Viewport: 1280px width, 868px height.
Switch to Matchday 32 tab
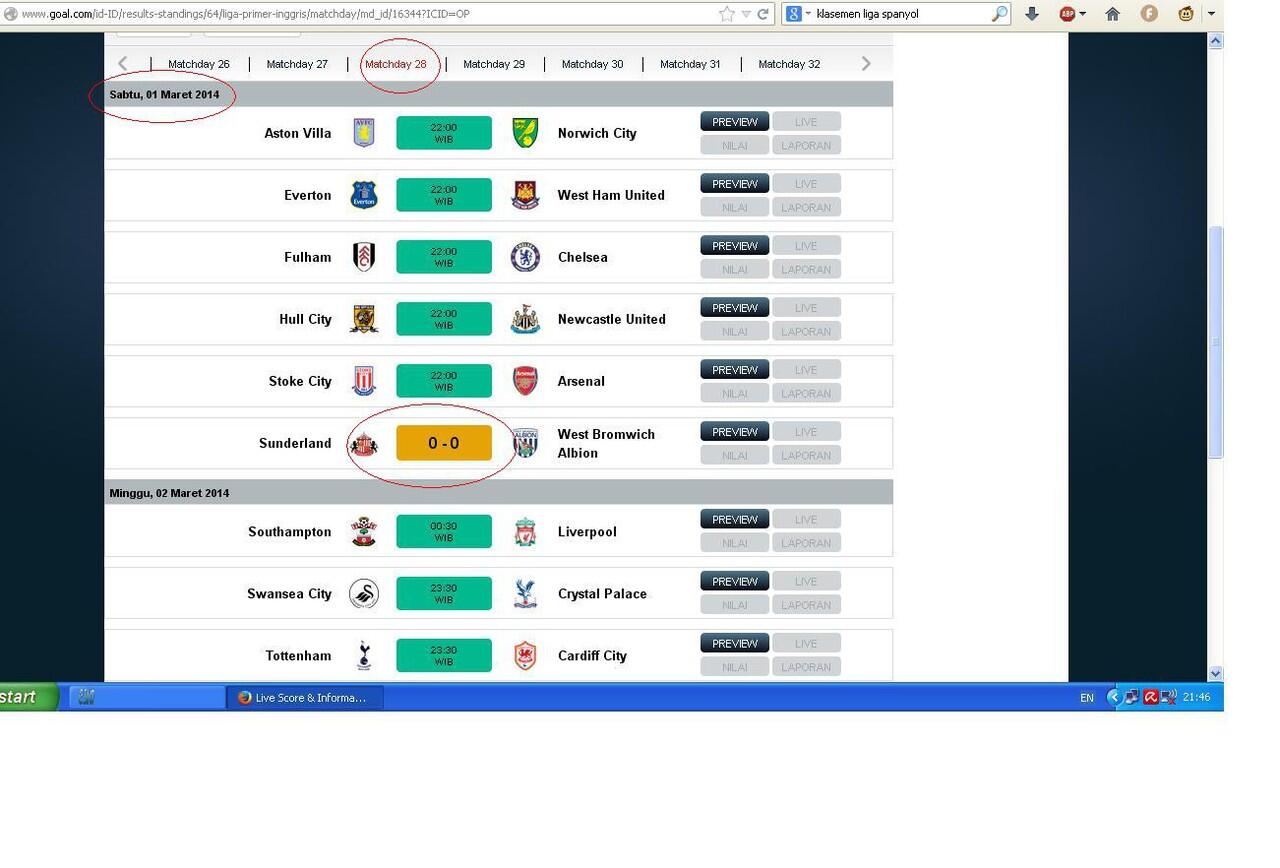tap(789, 64)
